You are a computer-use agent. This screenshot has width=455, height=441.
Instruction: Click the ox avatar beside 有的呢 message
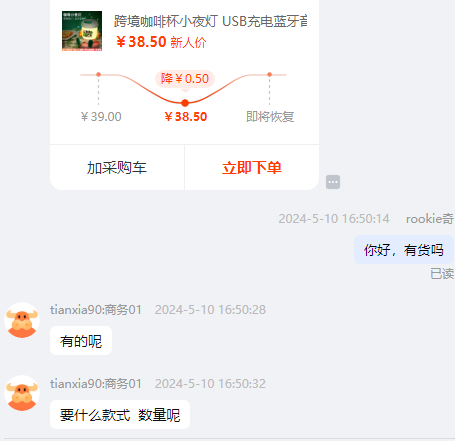(x=22, y=320)
